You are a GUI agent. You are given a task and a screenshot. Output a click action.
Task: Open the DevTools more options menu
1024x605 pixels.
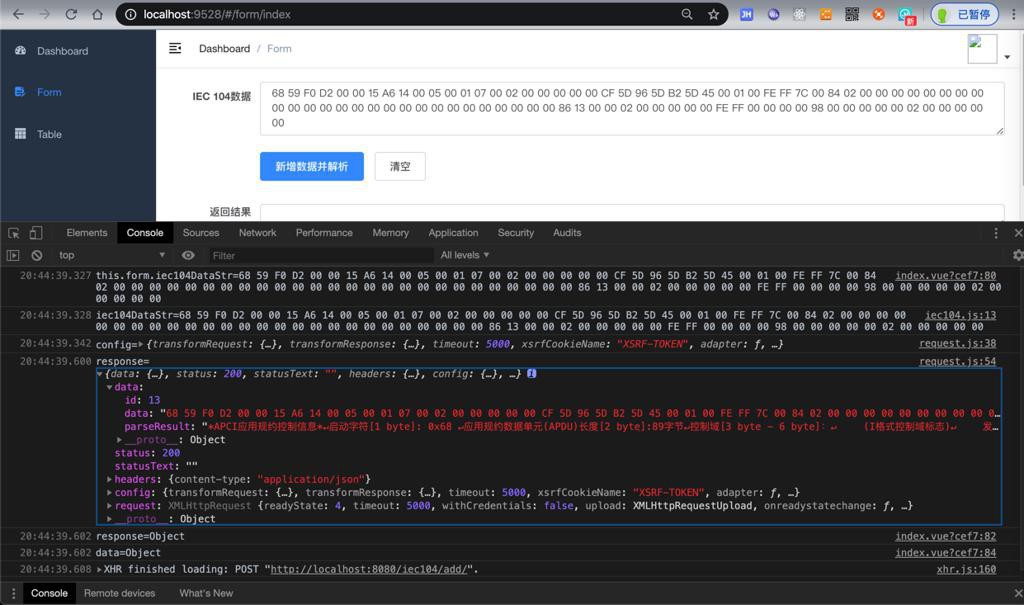tap(995, 233)
